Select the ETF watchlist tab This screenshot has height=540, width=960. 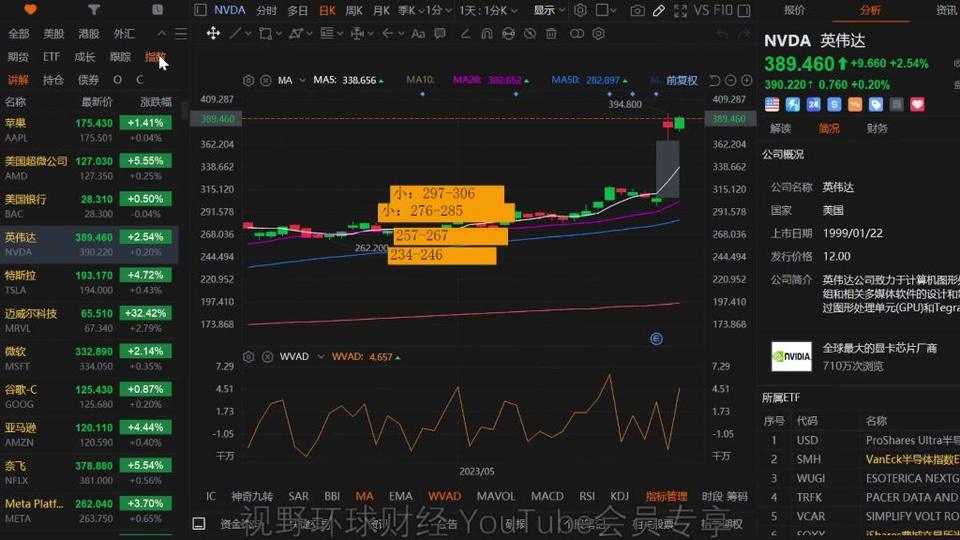coord(51,57)
